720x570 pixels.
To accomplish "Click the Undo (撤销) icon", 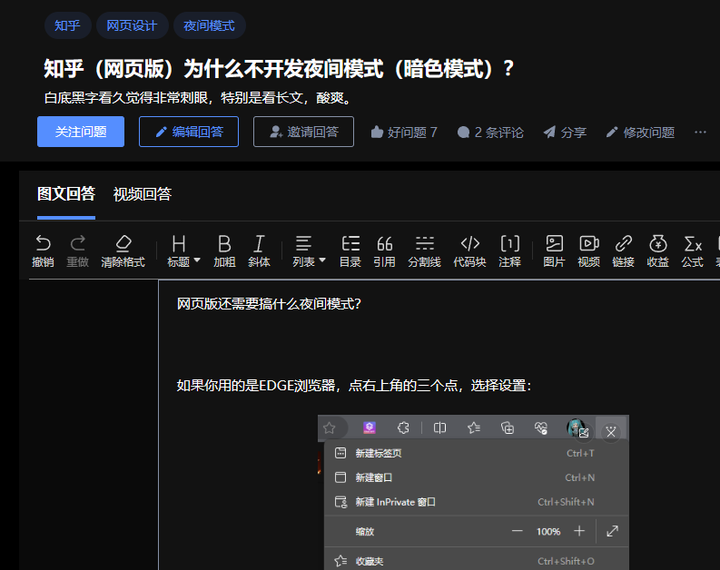I will [43, 251].
